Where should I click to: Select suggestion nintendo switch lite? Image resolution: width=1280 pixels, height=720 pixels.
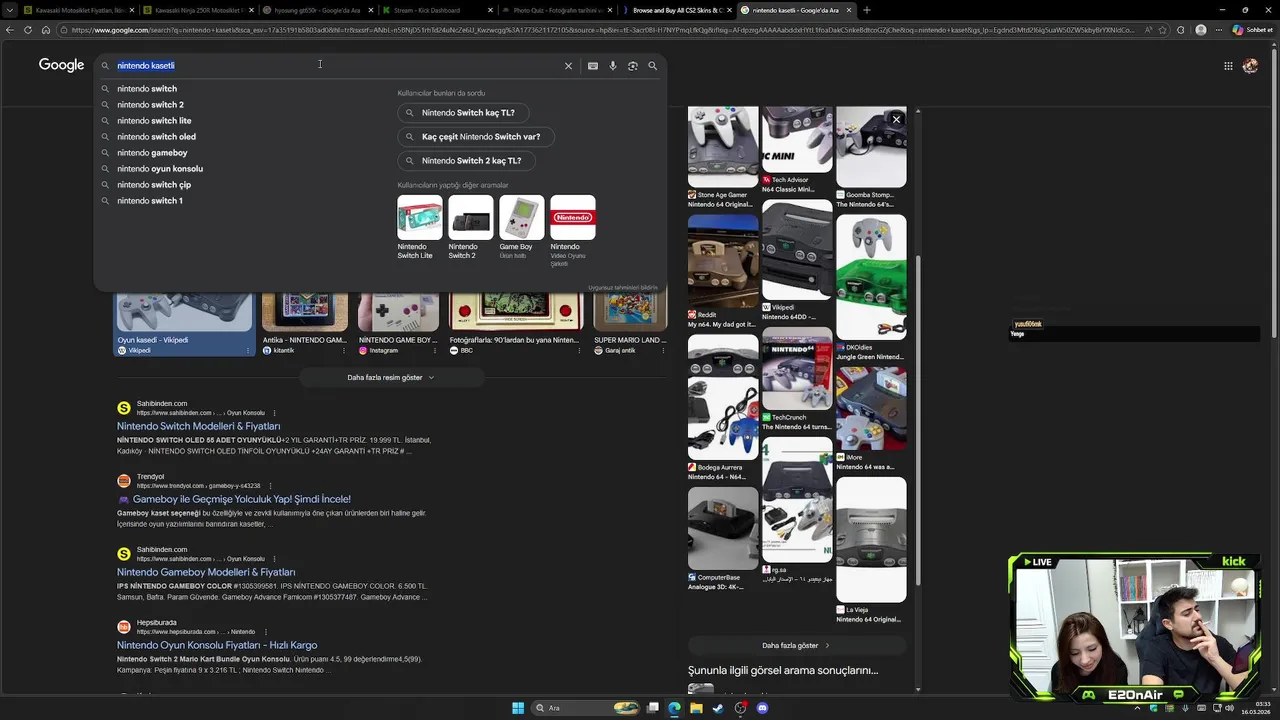(154, 121)
